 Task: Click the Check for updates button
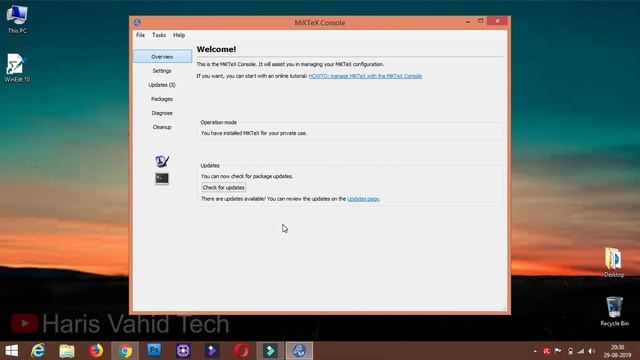pos(223,187)
